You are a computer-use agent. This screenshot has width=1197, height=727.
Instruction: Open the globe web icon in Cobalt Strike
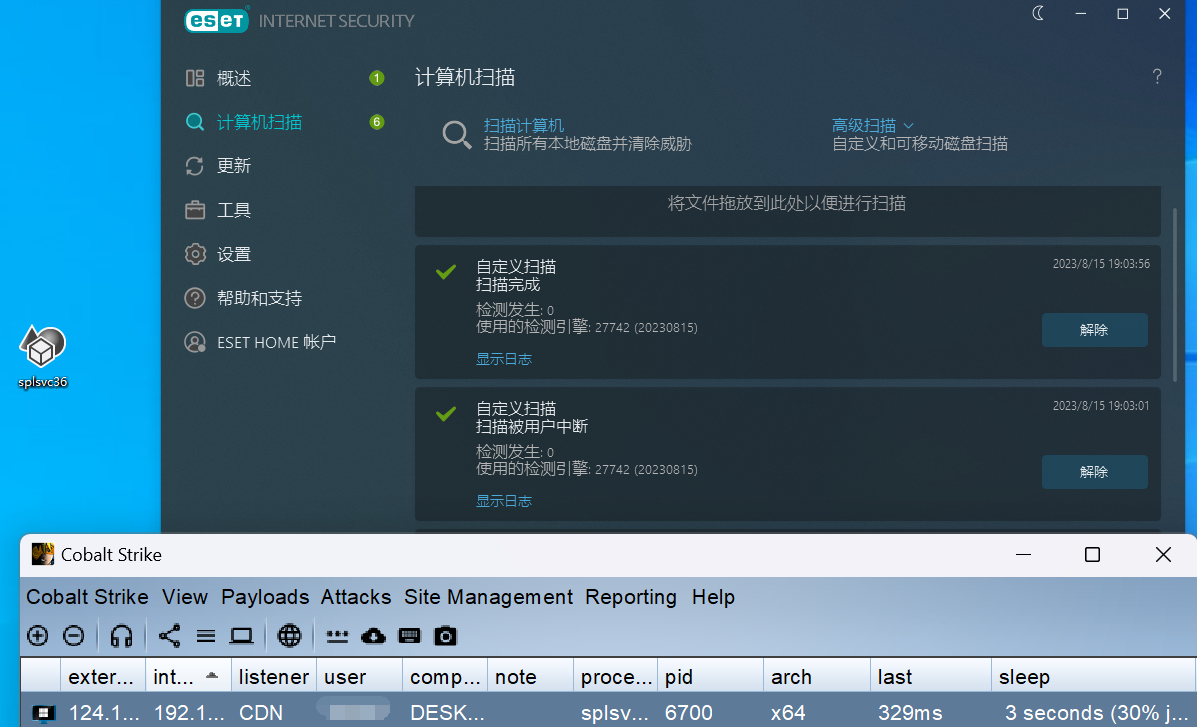pyautogui.click(x=289, y=635)
